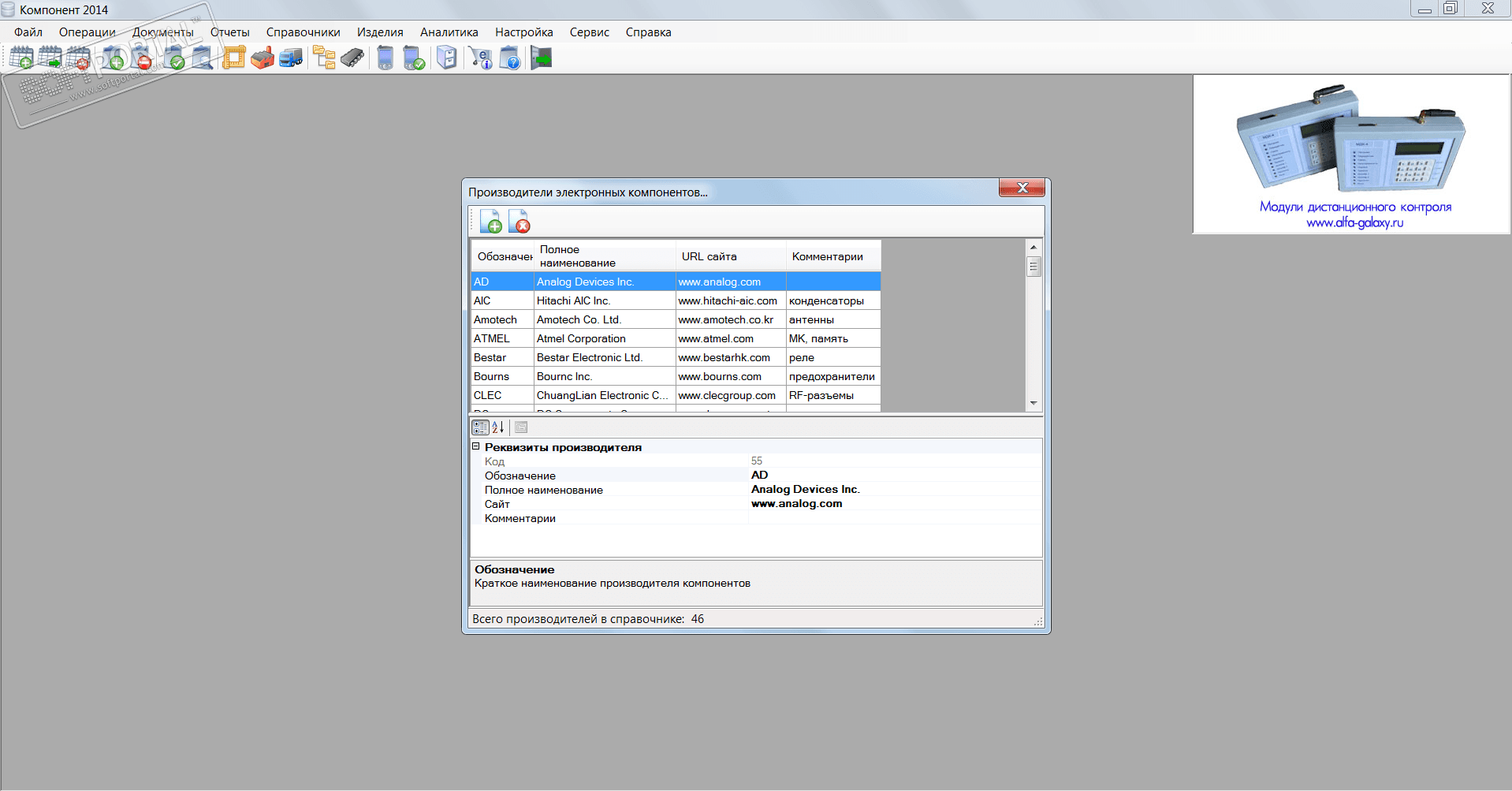The width and height of the screenshot is (1512, 791).
Task: Open the Изделия menu
Action: (380, 32)
